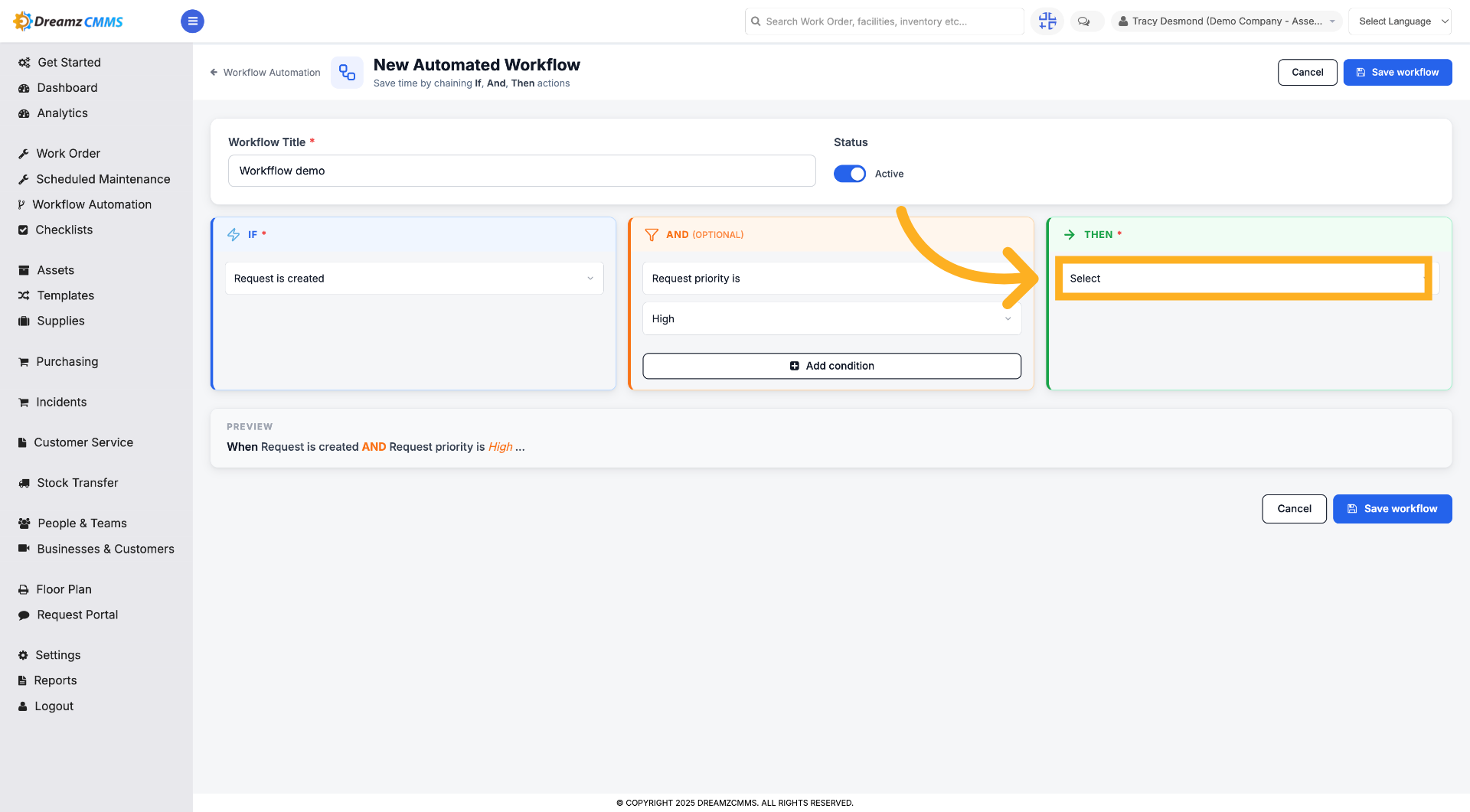This screenshot has width=1470, height=812.
Task: Click the workflow chain icon beside title
Action: tap(347, 73)
